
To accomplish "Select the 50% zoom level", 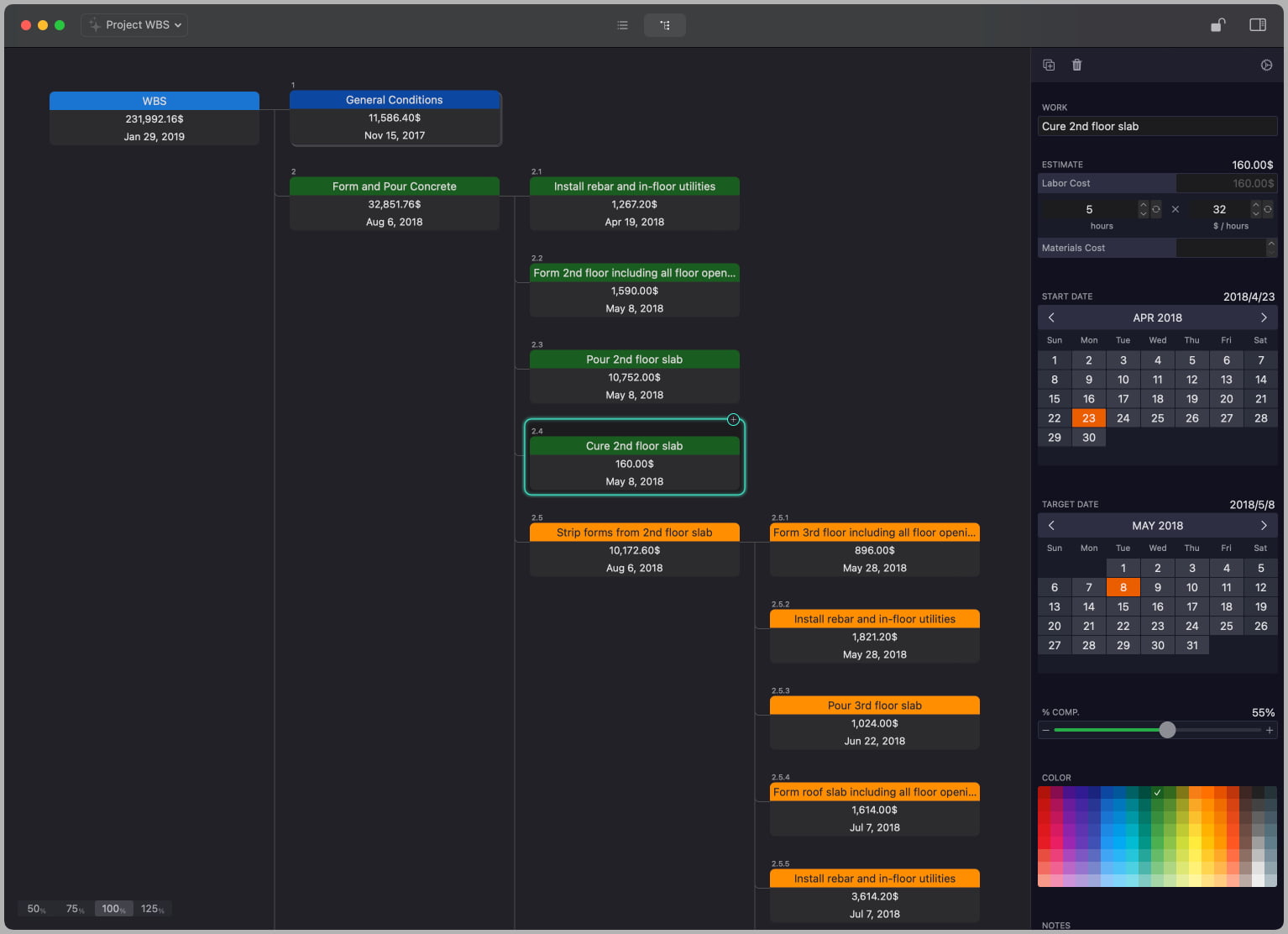I will 34,908.
